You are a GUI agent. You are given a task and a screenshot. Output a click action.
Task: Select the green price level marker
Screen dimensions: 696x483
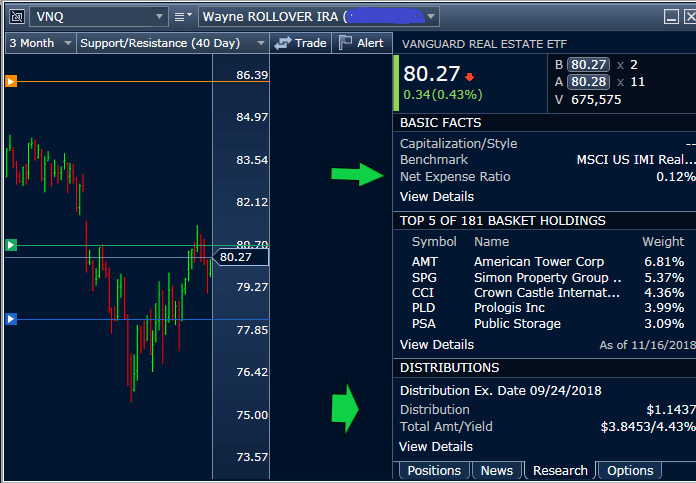coord(11,245)
